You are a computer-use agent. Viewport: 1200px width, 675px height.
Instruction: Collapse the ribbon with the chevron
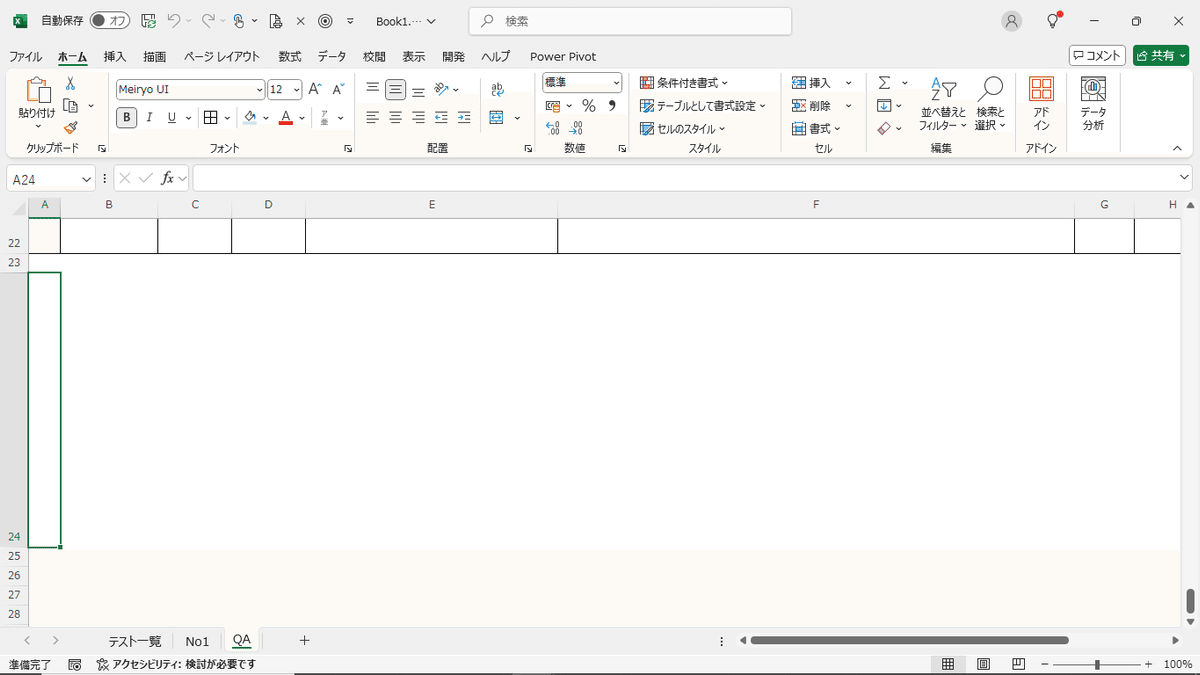[x=1177, y=148]
